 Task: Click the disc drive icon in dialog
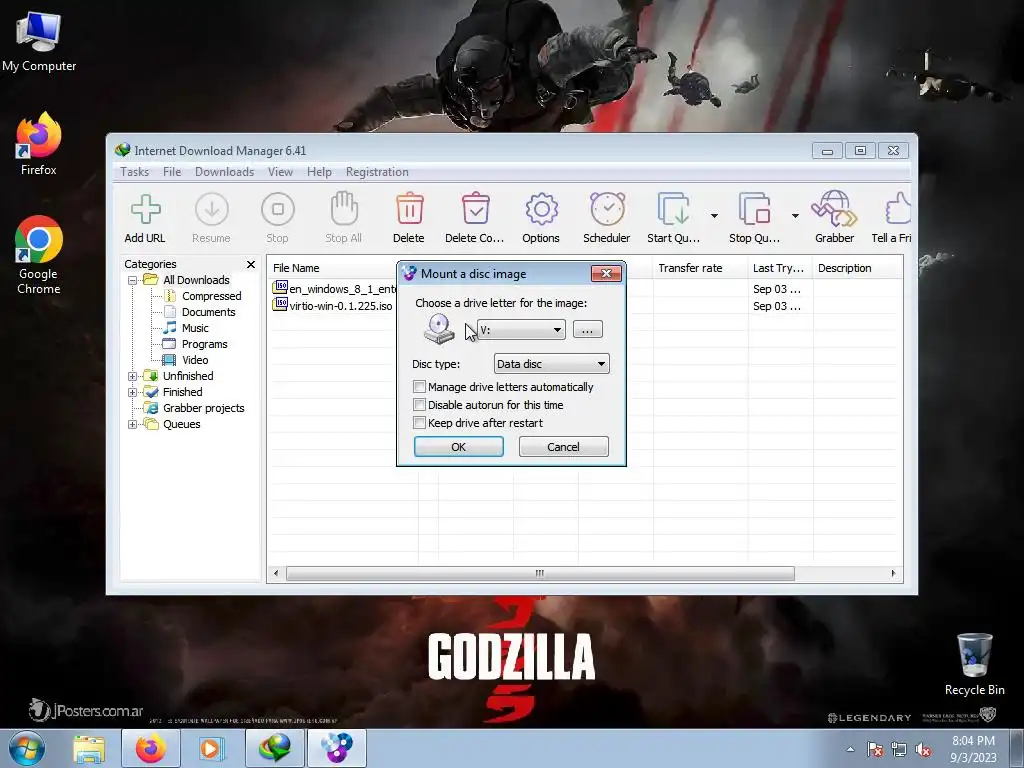pyautogui.click(x=439, y=328)
